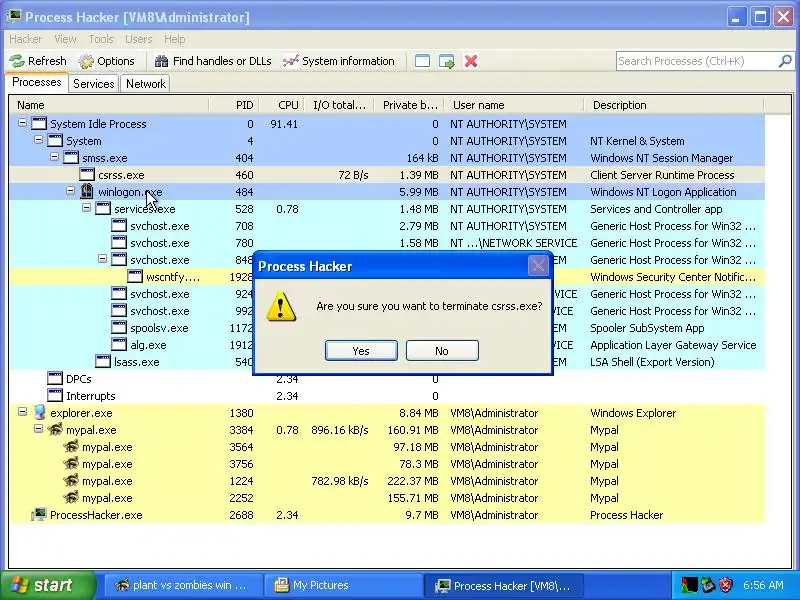Collapse the winlogon.exe tree node
This screenshot has width=800, height=600.
[70, 190]
